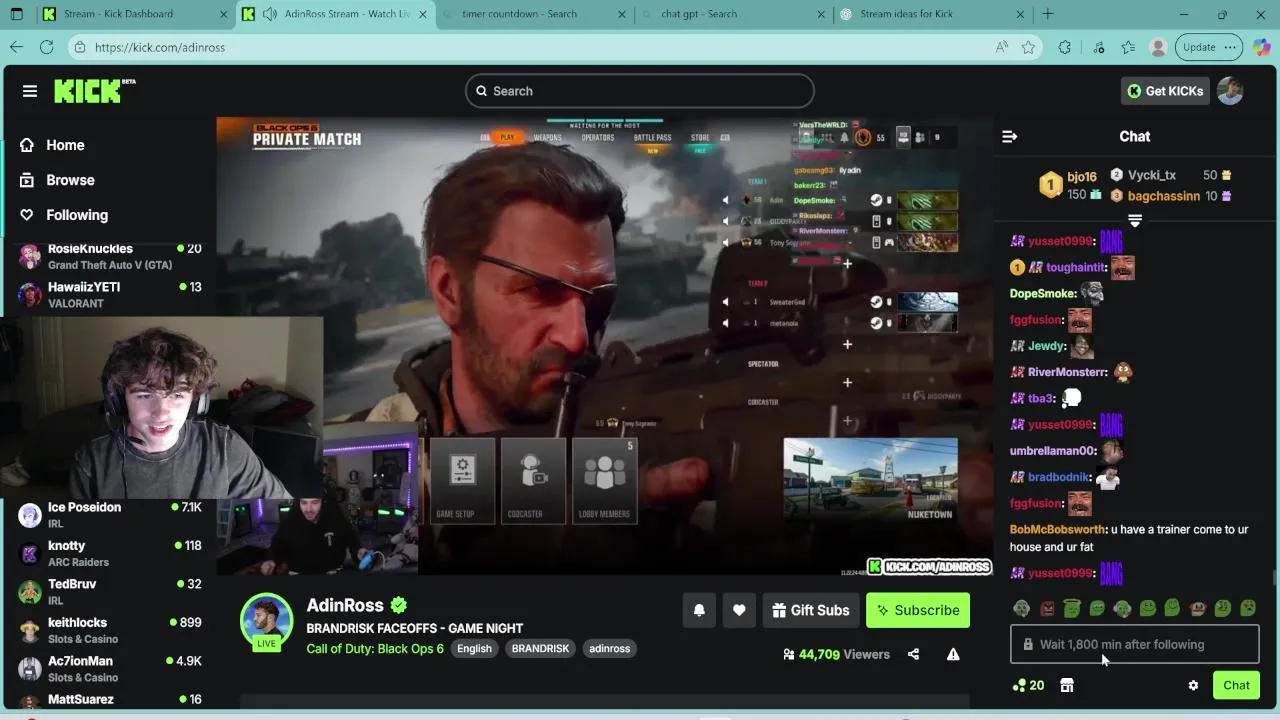Viewport: 1280px width, 720px height.
Task: Click Gift Subs button
Action: [x=810, y=610]
